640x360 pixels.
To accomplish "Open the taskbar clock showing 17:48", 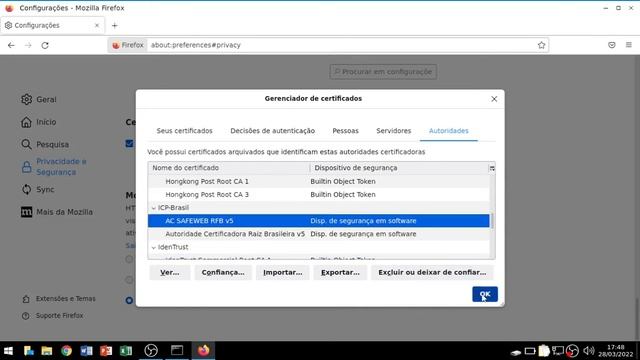I will [x=616, y=351].
